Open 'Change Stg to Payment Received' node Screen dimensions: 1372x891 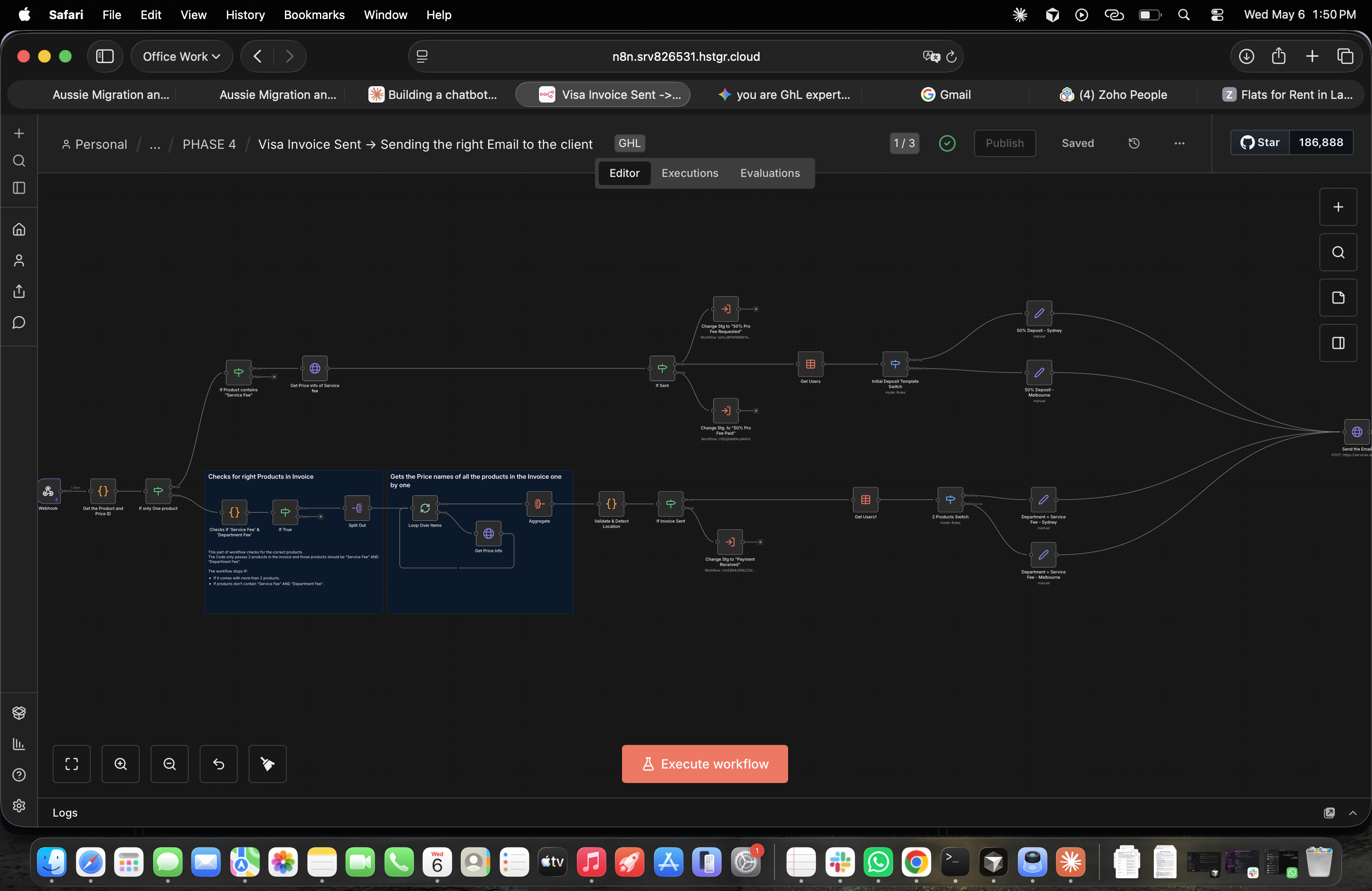[730, 542]
